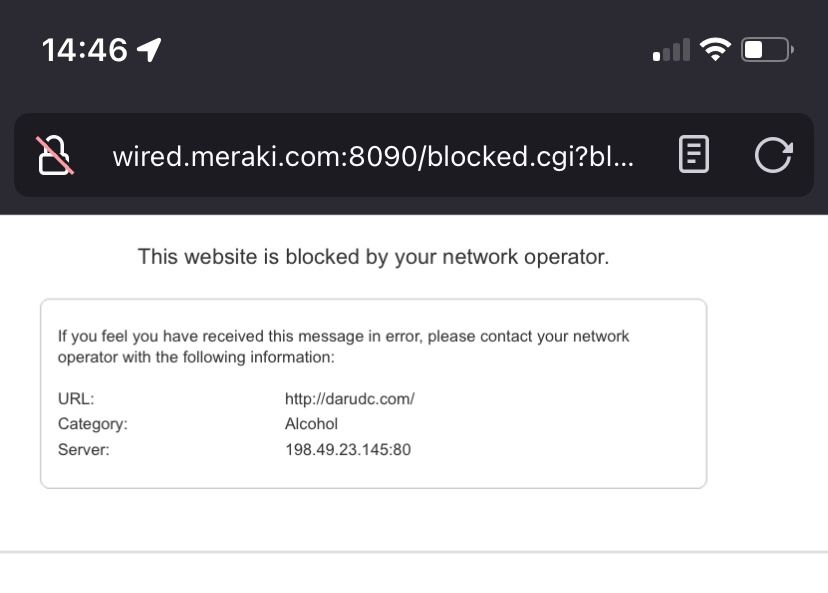
Task: Open reader mode with the document icon
Action: (x=693, y=155)
